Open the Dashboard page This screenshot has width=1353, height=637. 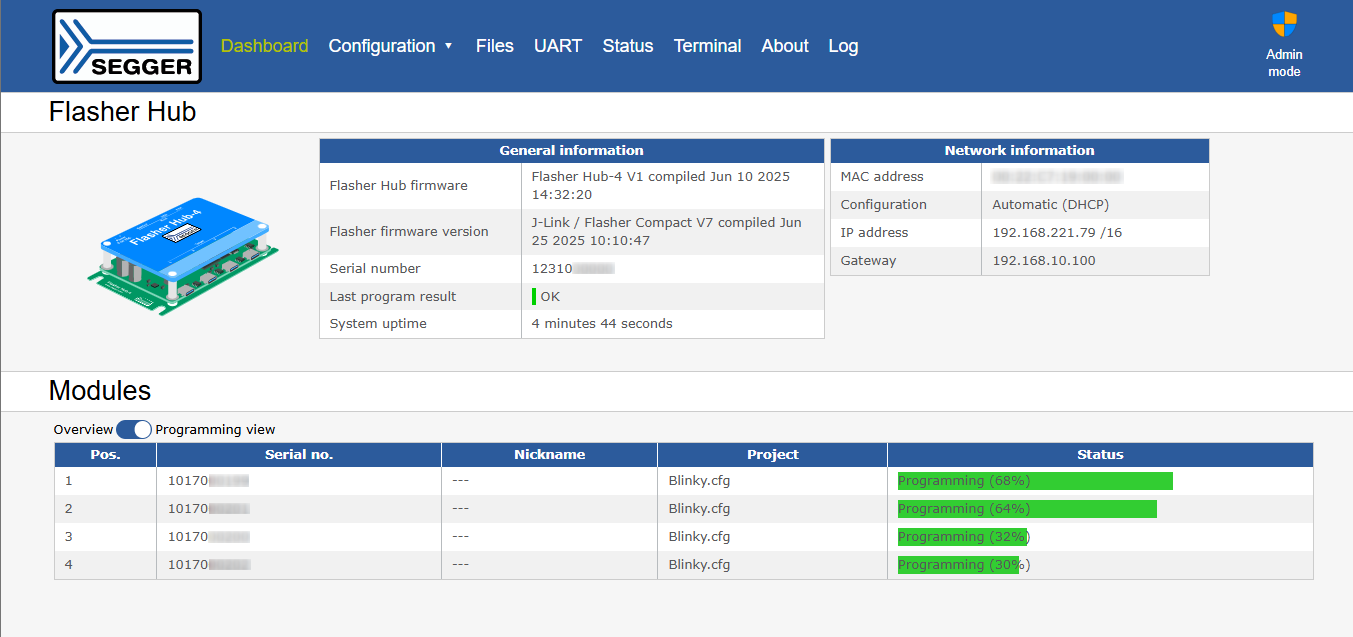coord(264,46)
